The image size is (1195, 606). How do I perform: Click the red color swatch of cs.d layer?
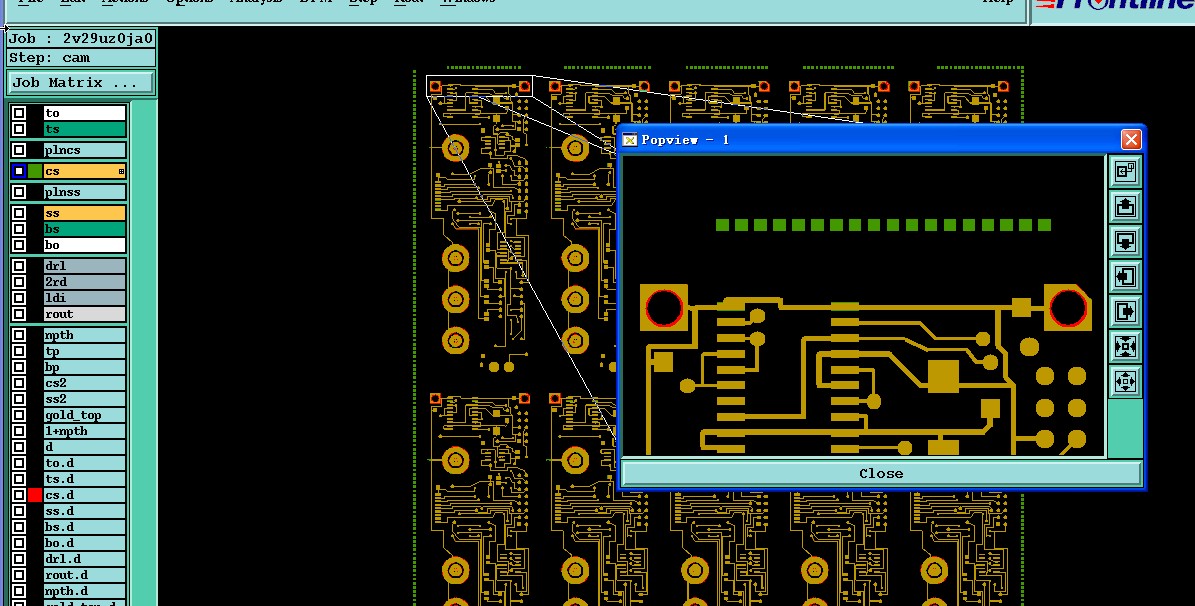(35, 495)
